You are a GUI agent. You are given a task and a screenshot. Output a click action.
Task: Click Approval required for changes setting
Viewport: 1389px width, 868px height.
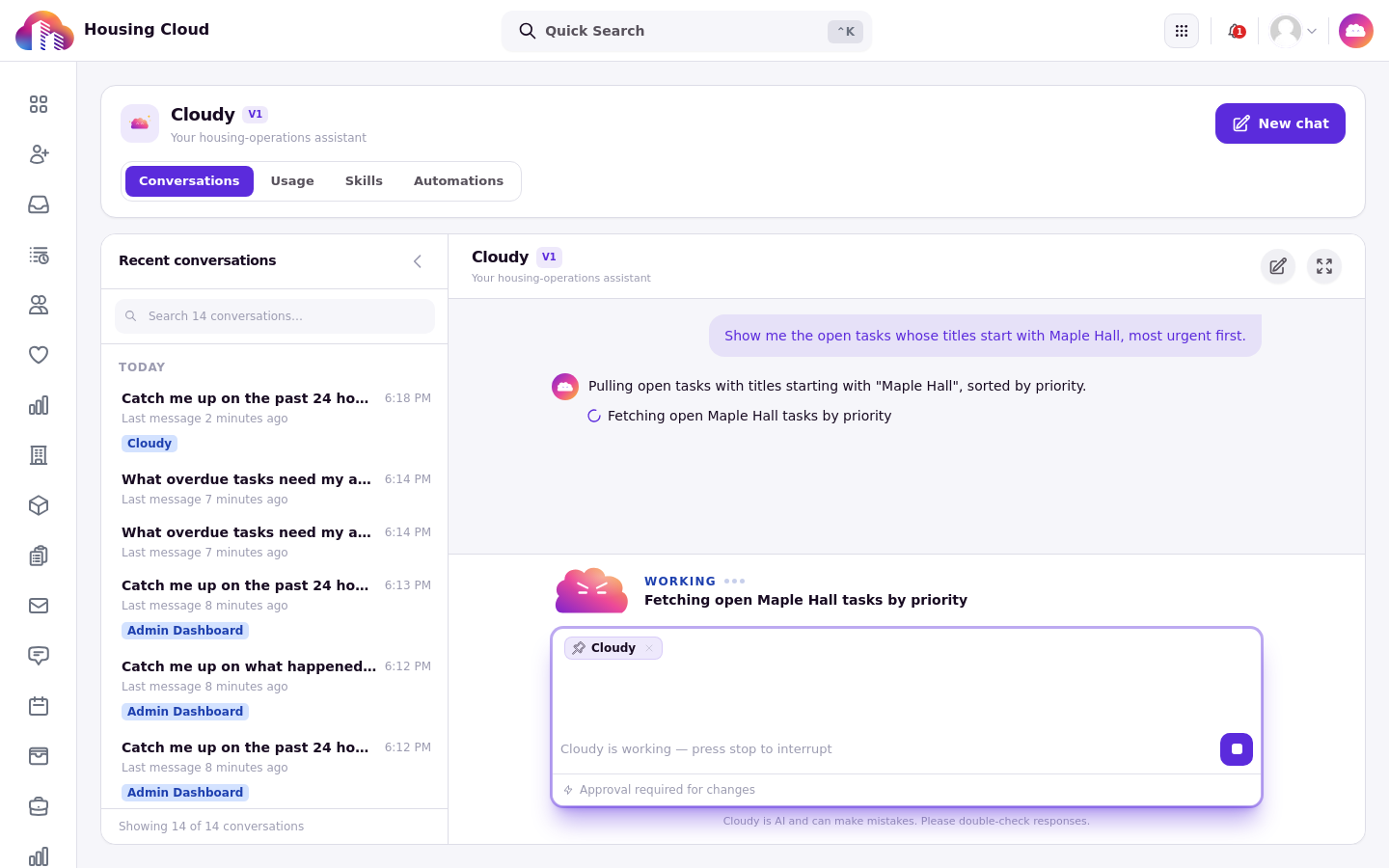(660, 790)
